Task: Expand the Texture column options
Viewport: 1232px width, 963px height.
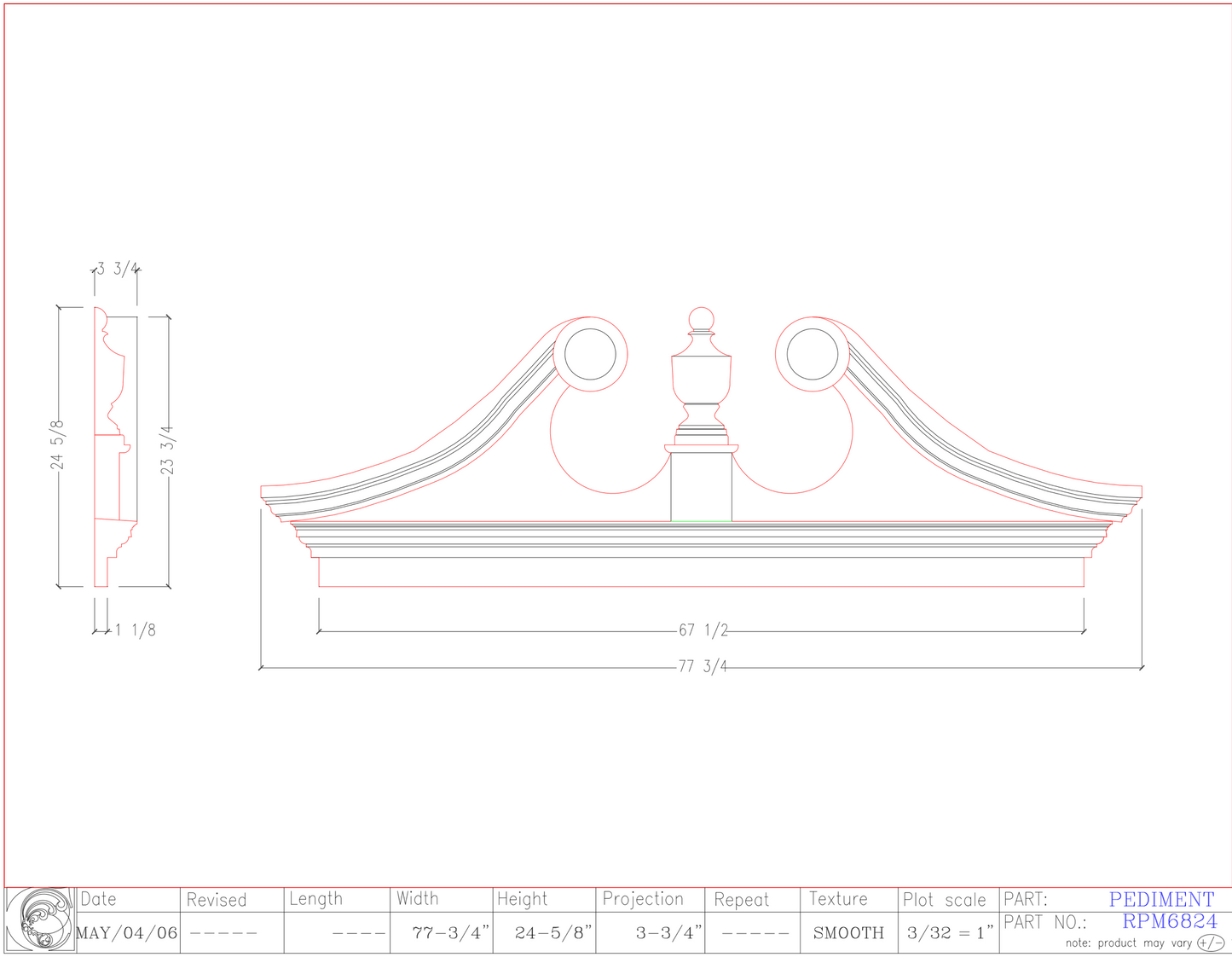Action: tap(840, 899)
